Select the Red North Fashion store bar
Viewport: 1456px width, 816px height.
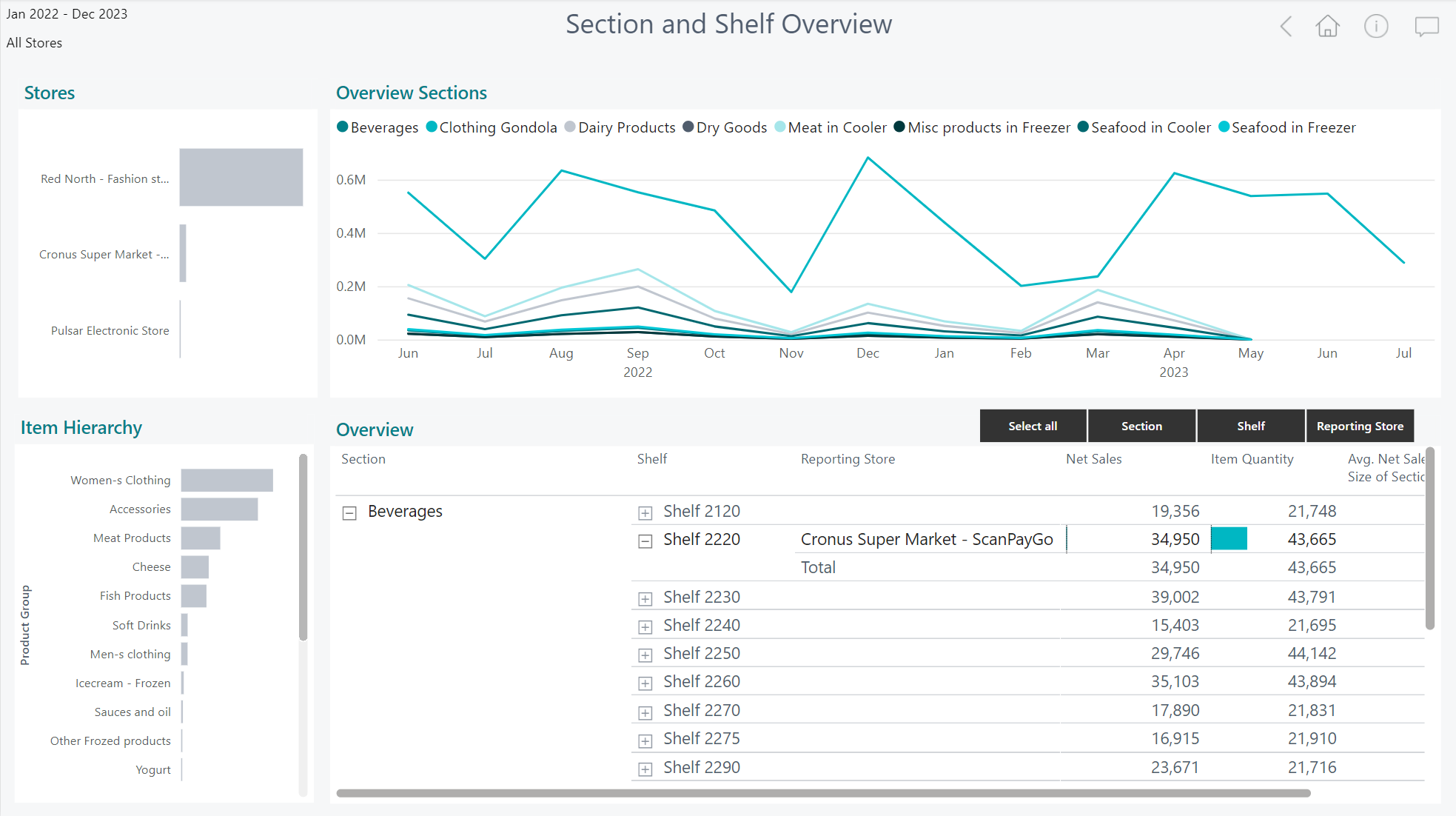click(x=241, y=178)
